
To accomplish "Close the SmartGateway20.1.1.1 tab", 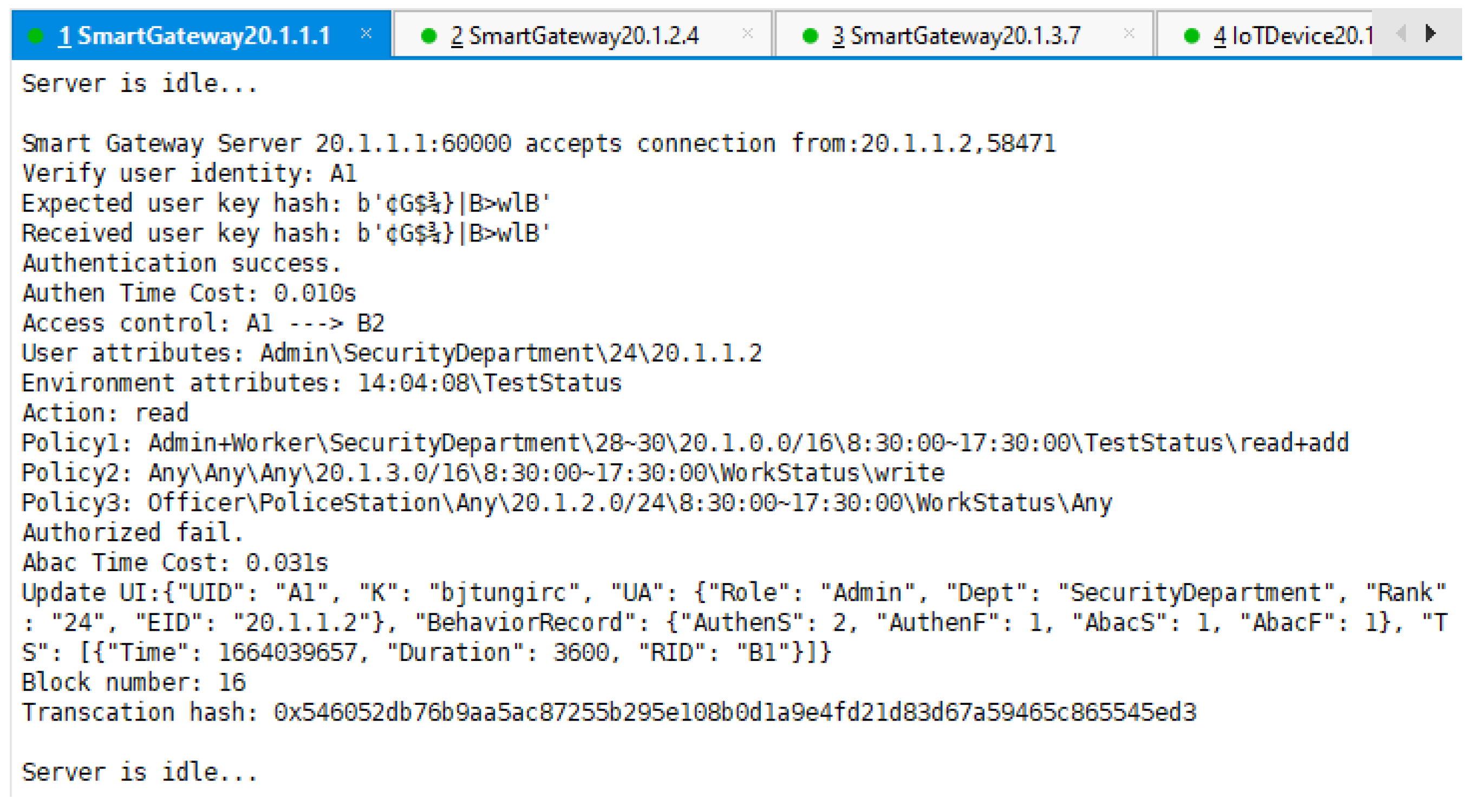I will tap(366, 33).
